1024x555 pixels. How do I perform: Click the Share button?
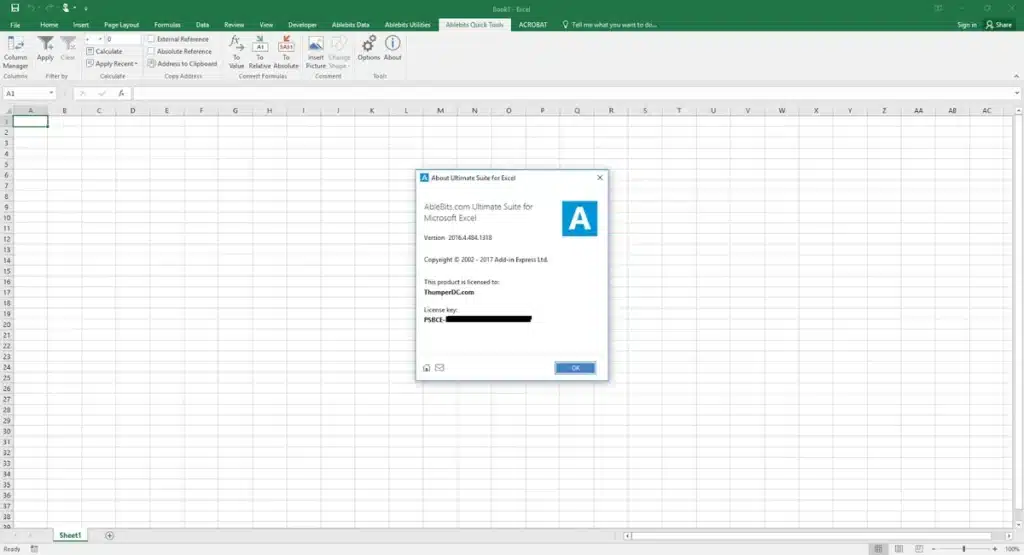click(x=999, y=25)
